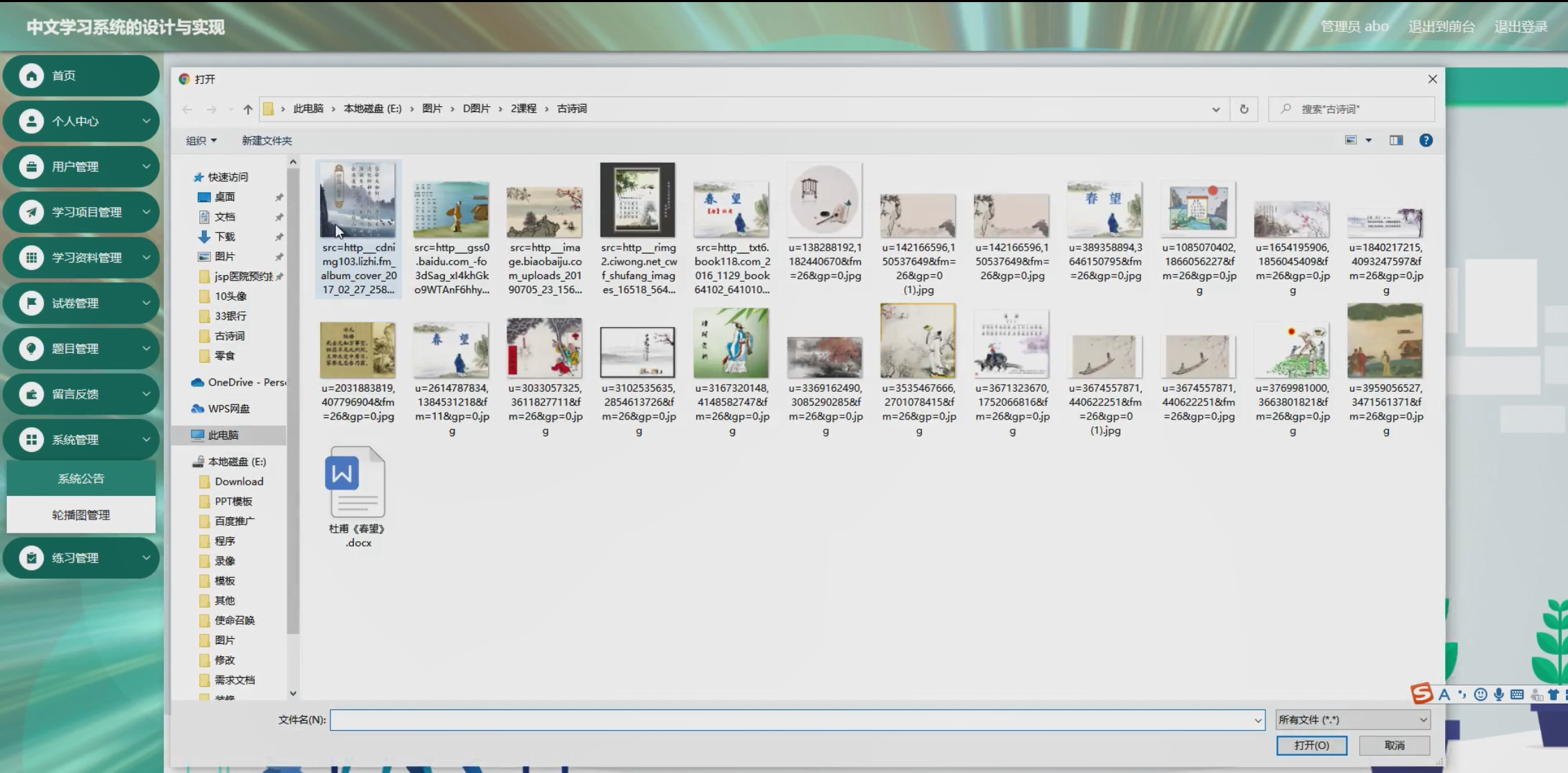Click the change view icon
The height and width of the screenshot is (773, 1568).
click(x=1351, y=140)
